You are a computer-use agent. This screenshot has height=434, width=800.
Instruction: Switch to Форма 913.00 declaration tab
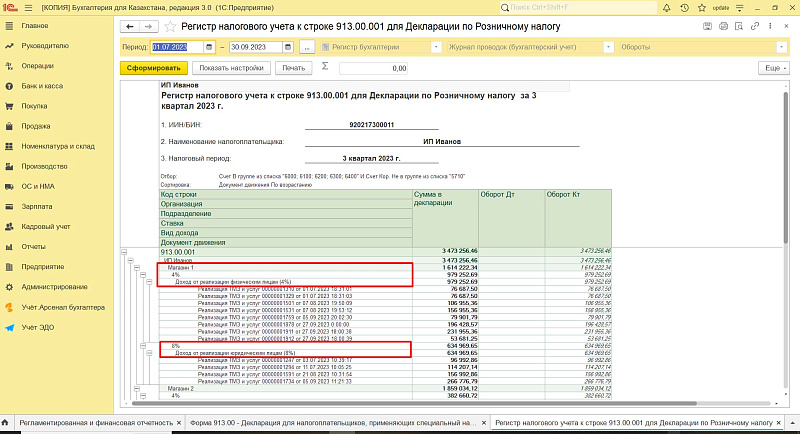point(332,424)
